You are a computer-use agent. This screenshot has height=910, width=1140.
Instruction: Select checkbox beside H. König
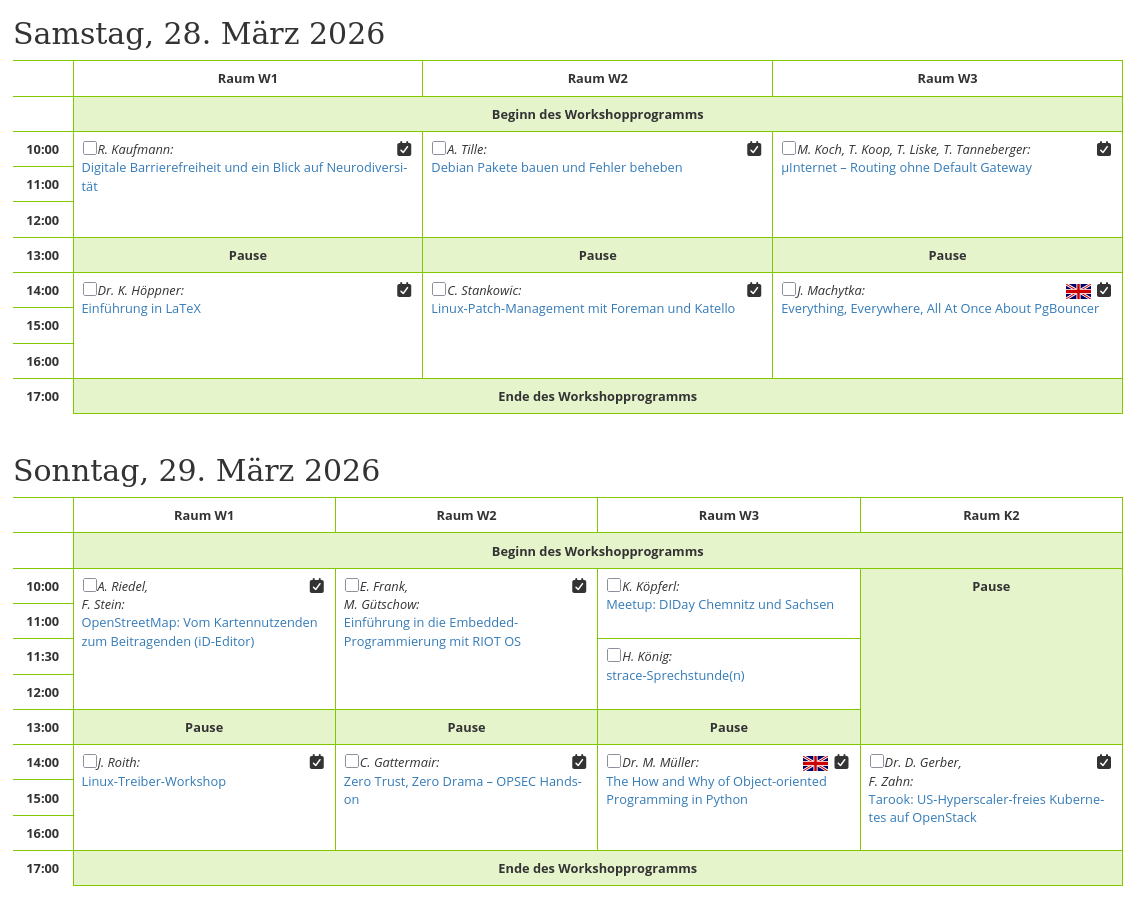(614, 655)
